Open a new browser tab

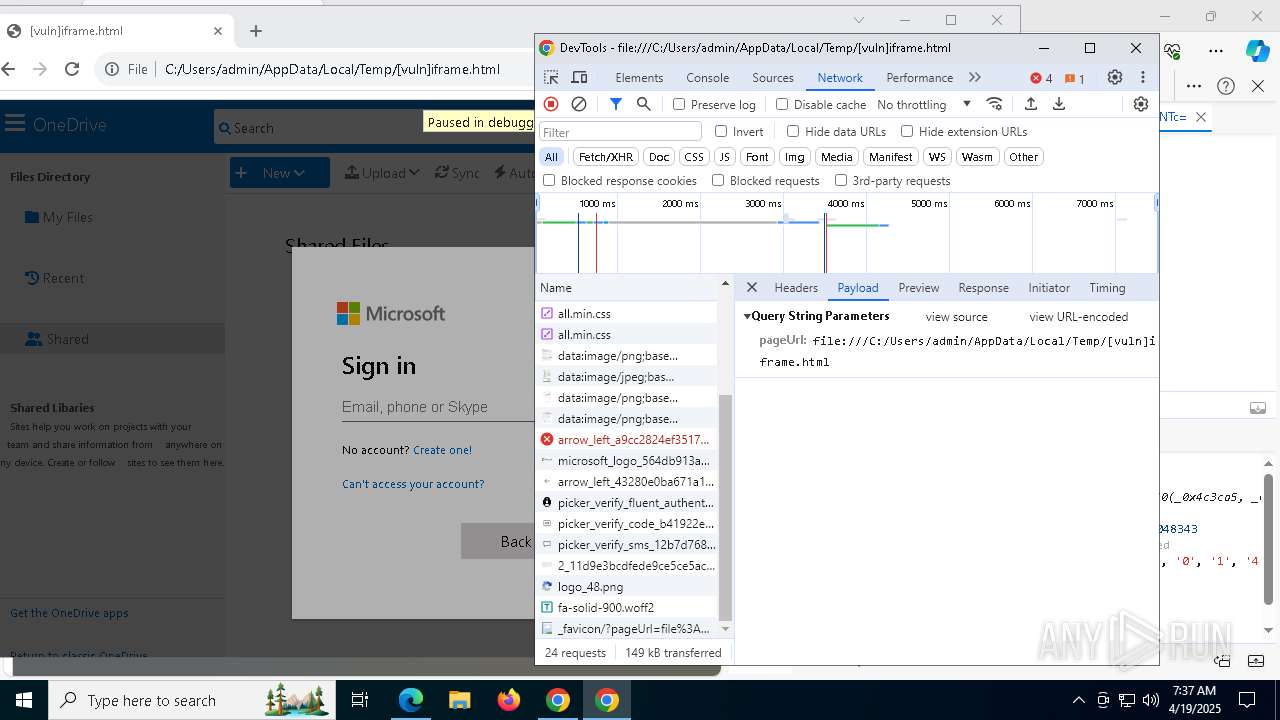coord(256,31)
